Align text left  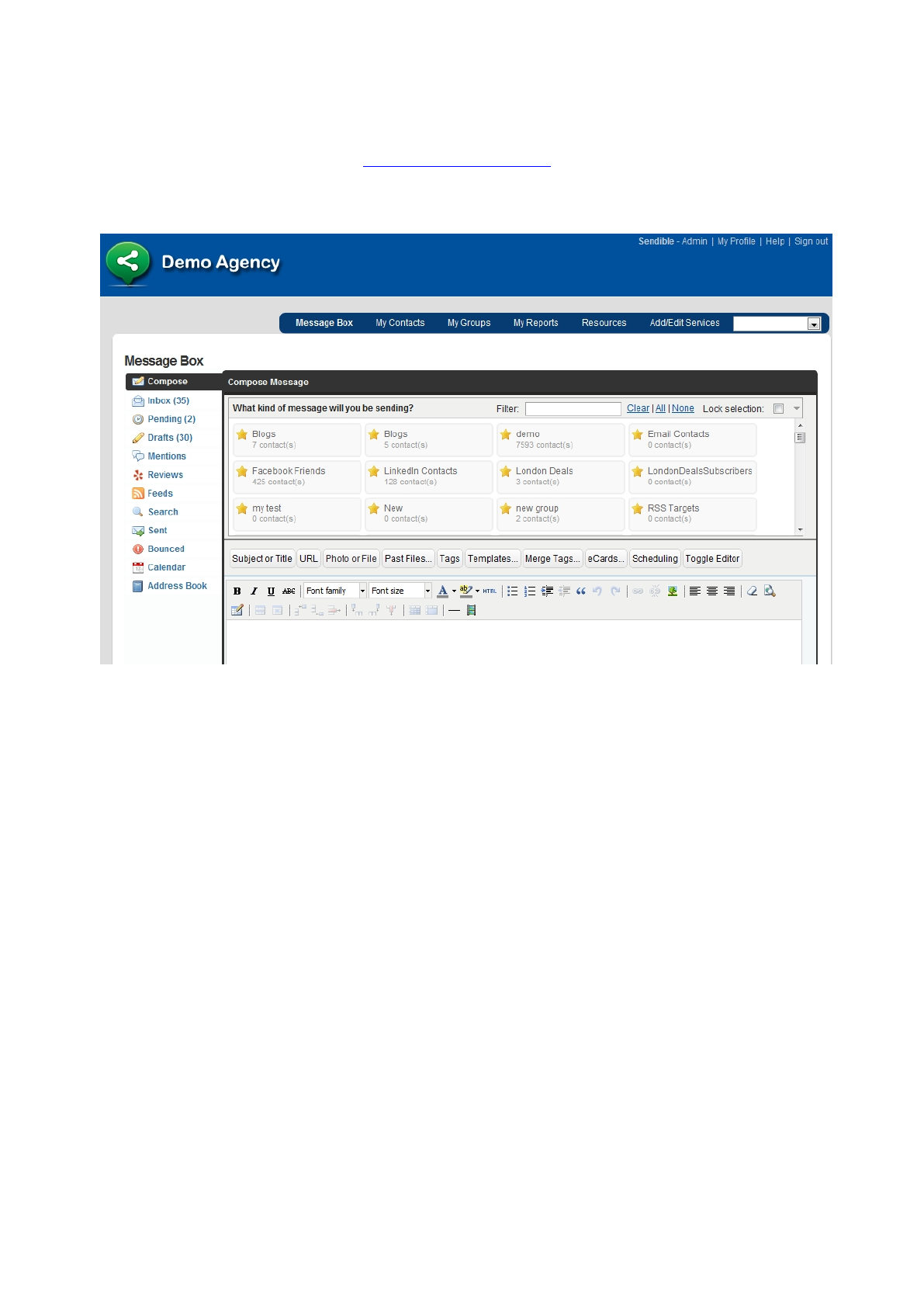coord(695,591)
